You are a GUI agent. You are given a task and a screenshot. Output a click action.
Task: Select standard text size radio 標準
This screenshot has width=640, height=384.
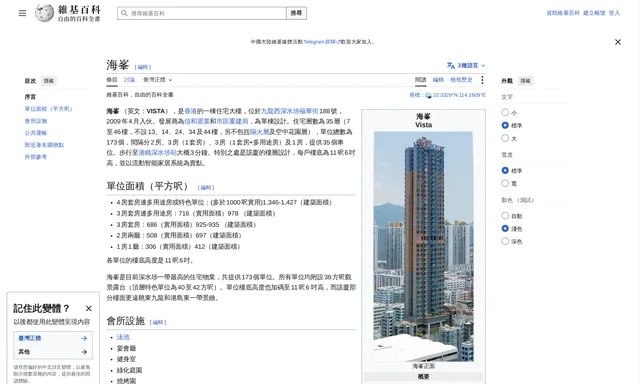click(505, 125)
